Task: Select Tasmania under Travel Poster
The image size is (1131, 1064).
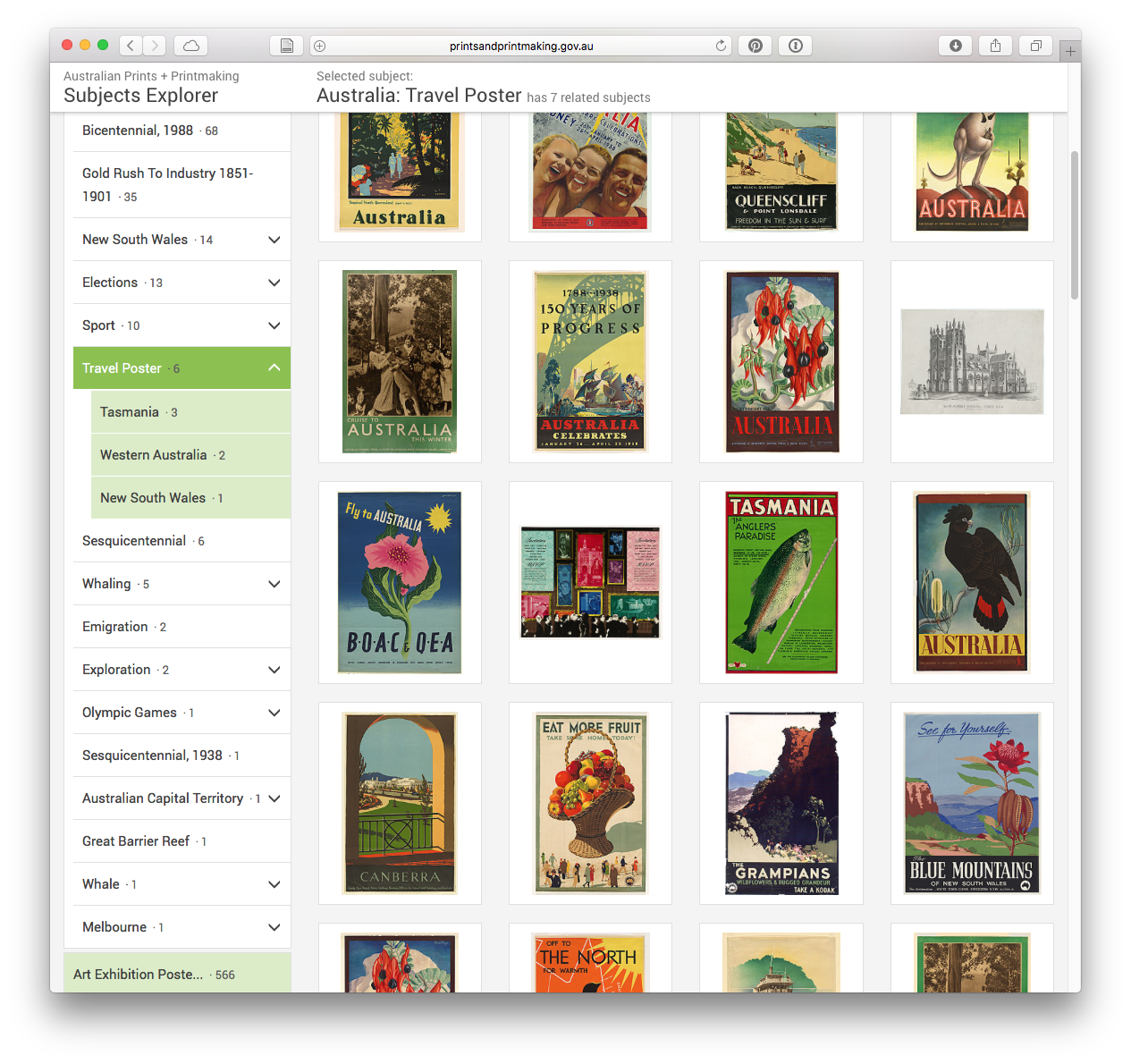Action: coord(191,411)
